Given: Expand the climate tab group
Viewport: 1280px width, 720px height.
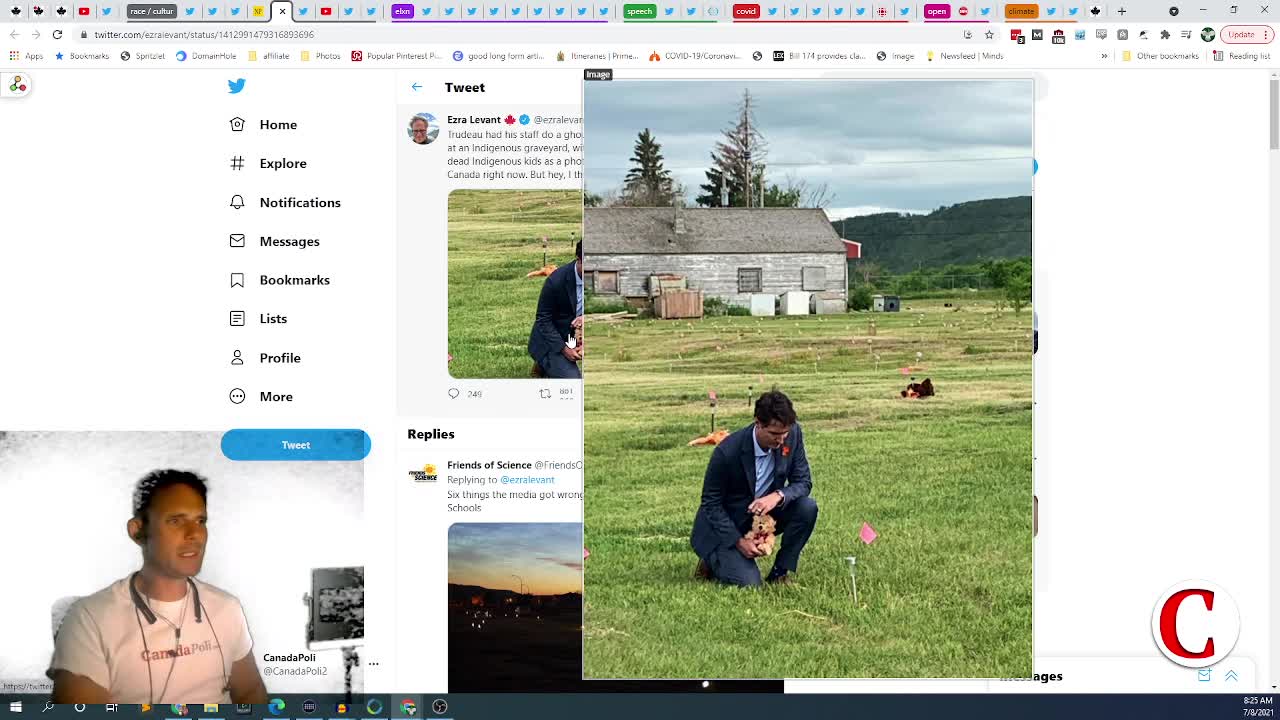Looking at the screenshot, I should [x=1021, y=11].
